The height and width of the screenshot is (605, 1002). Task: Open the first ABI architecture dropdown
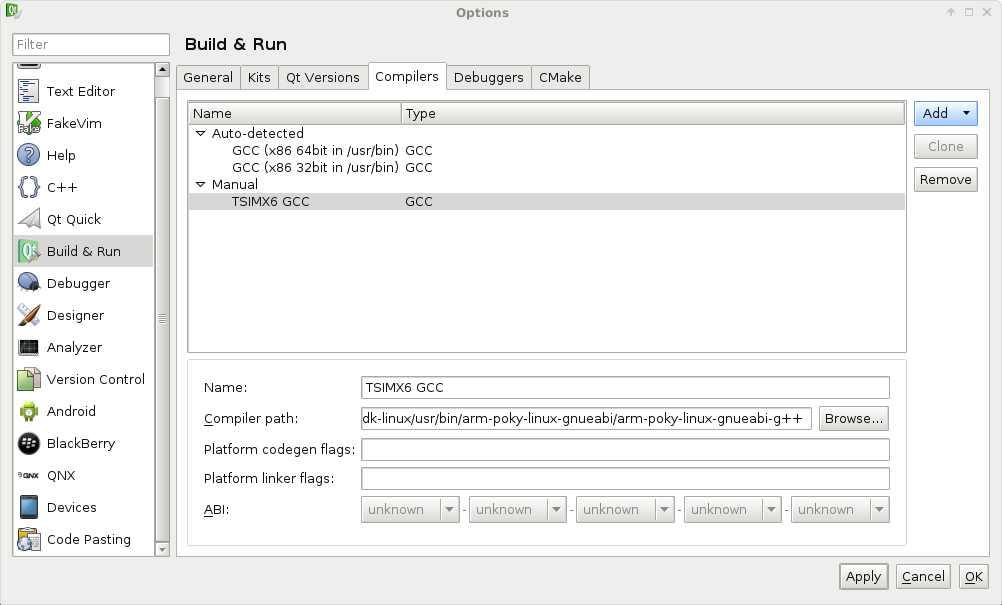410,510
